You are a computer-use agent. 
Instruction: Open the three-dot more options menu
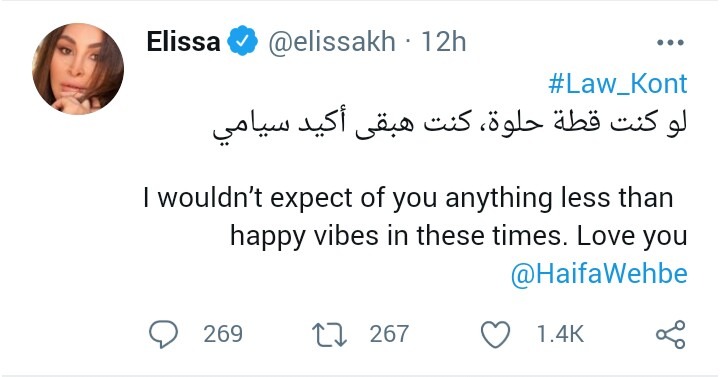point(670,43)
